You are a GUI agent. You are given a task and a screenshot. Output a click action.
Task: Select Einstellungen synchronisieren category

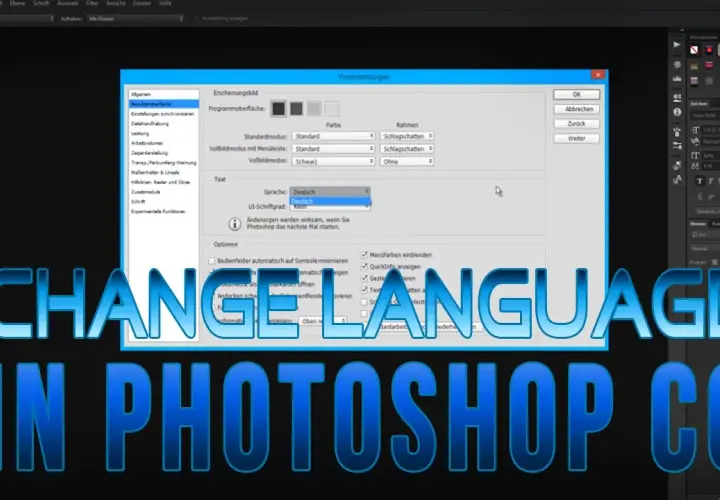coord(163,114)
